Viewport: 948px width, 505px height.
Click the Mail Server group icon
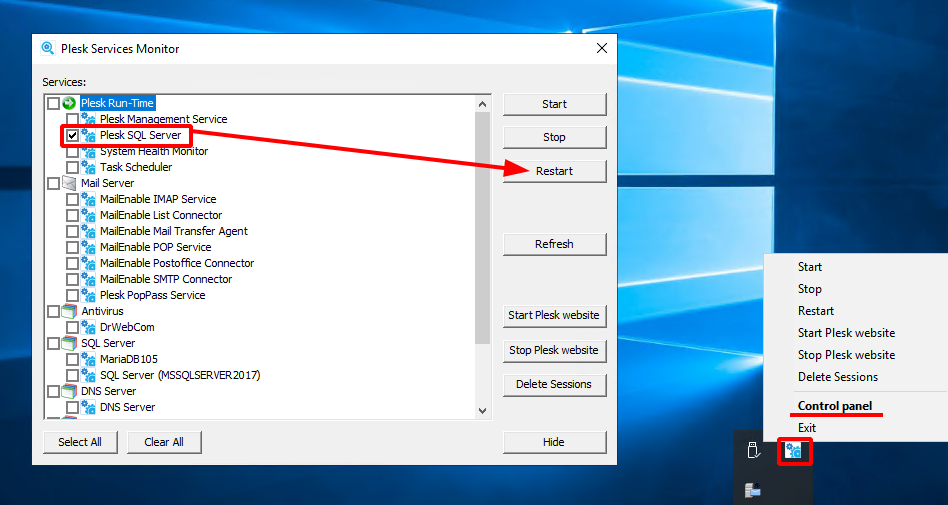pos(69,183)
